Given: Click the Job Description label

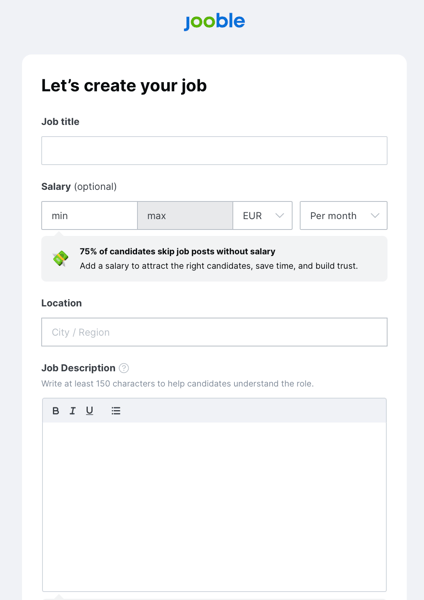Looking at the screenshot, I should pos(78,368).
